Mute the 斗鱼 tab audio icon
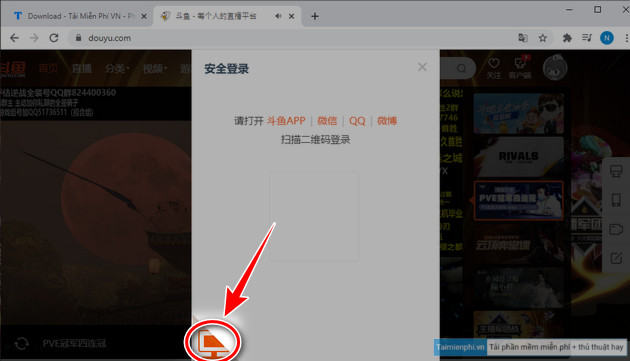The width and height of the screenshot is (630, 361). (x=278, y=16)
